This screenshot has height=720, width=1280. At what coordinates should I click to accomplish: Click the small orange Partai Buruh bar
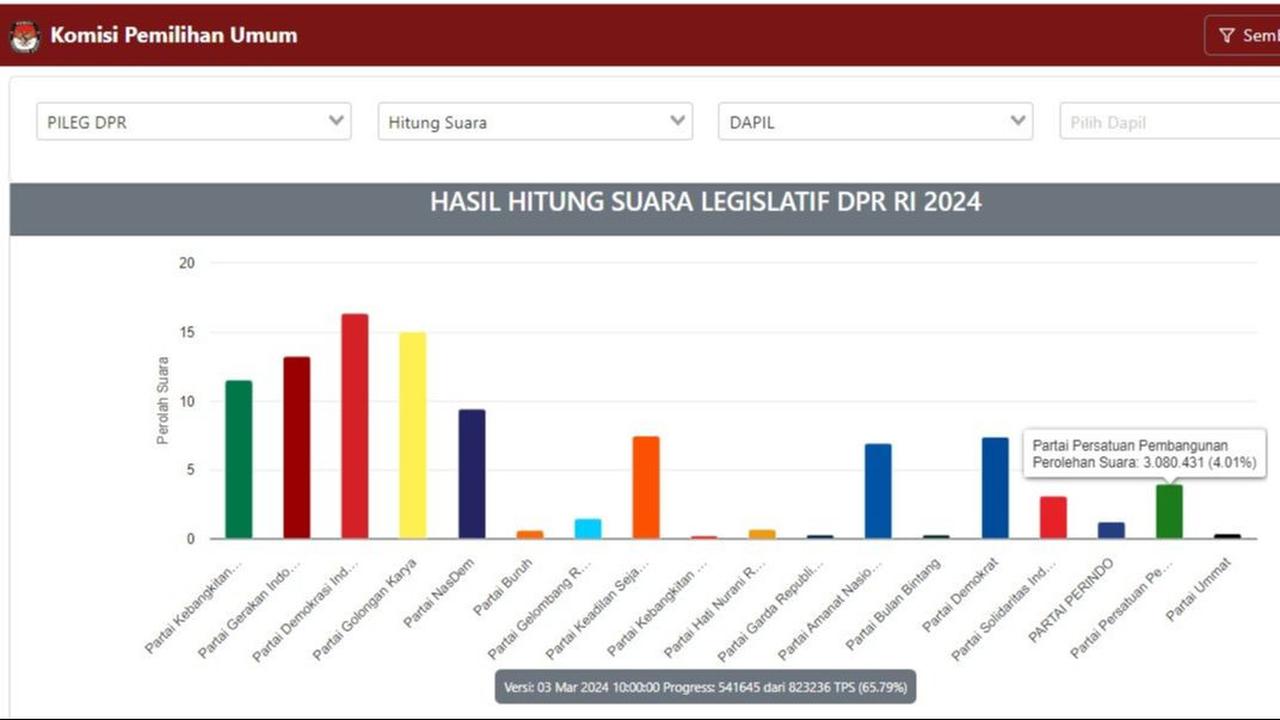pyautogui.click(x=529, y=534)
